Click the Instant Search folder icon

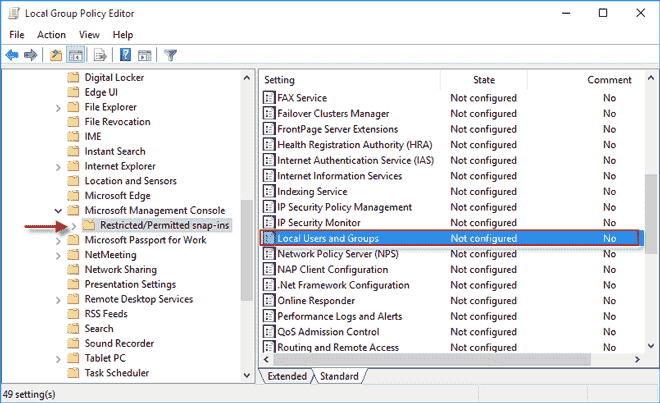click(x=73, y=151)
